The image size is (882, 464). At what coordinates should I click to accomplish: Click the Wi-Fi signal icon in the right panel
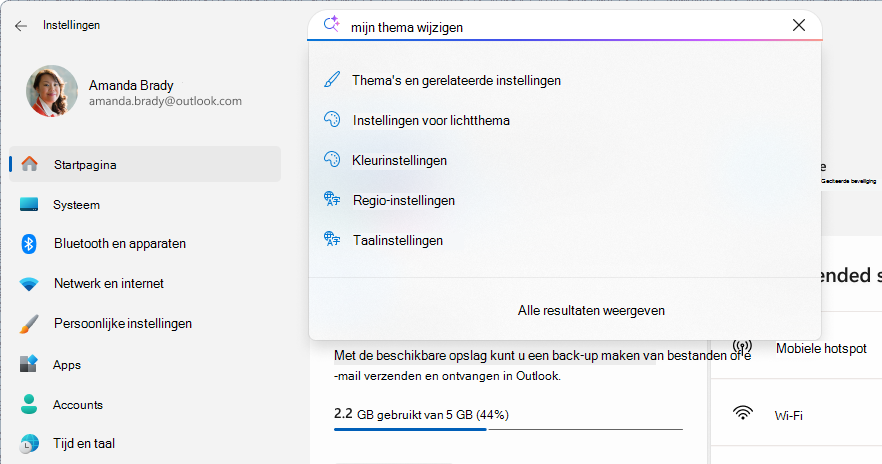pos(742,413)
